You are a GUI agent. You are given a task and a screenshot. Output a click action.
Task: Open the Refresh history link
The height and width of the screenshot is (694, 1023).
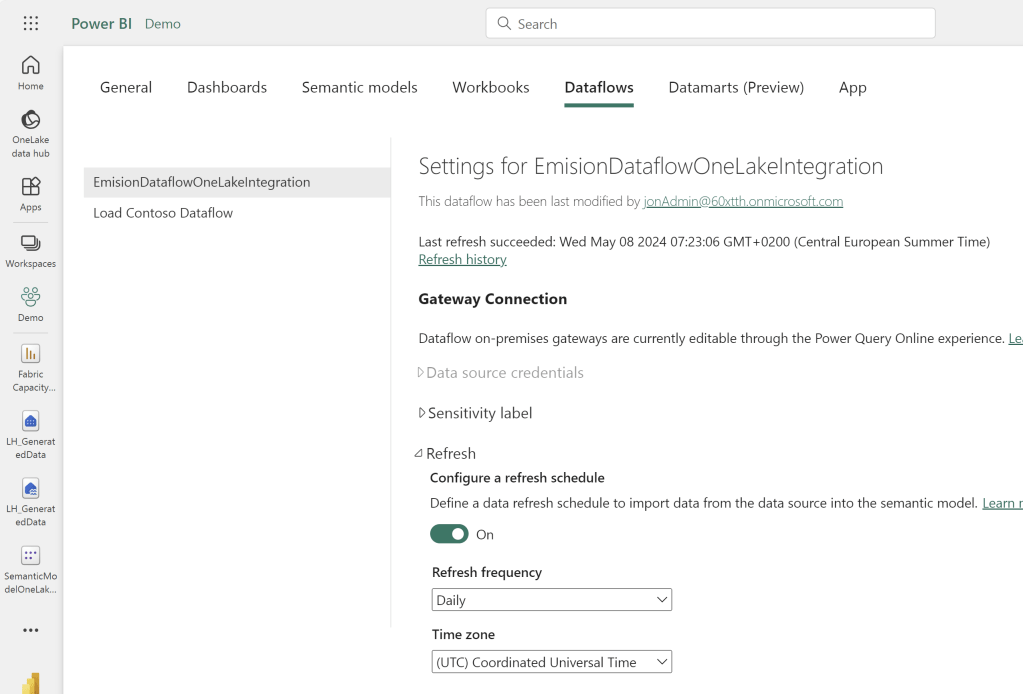(462, 259)
